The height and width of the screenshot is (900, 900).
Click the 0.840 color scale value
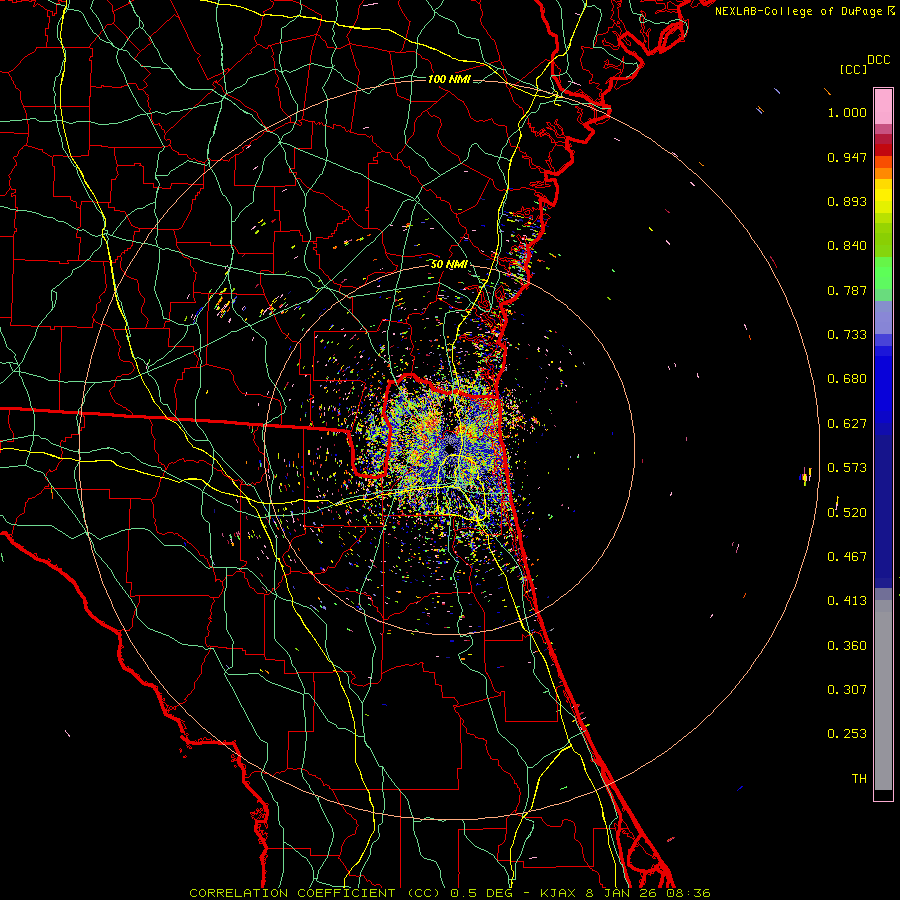[847, 246]
